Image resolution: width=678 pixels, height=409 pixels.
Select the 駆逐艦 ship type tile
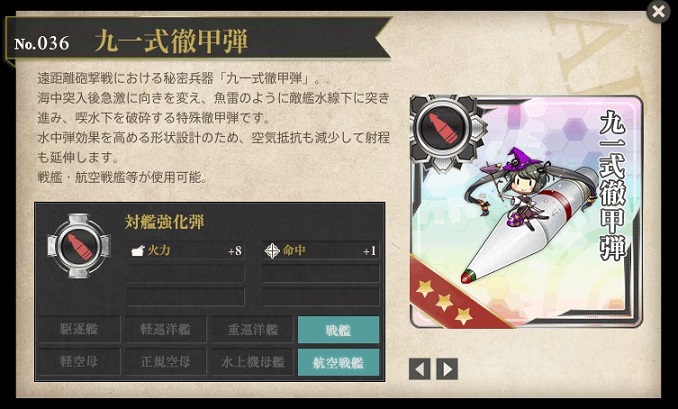(x=79, y=329)
